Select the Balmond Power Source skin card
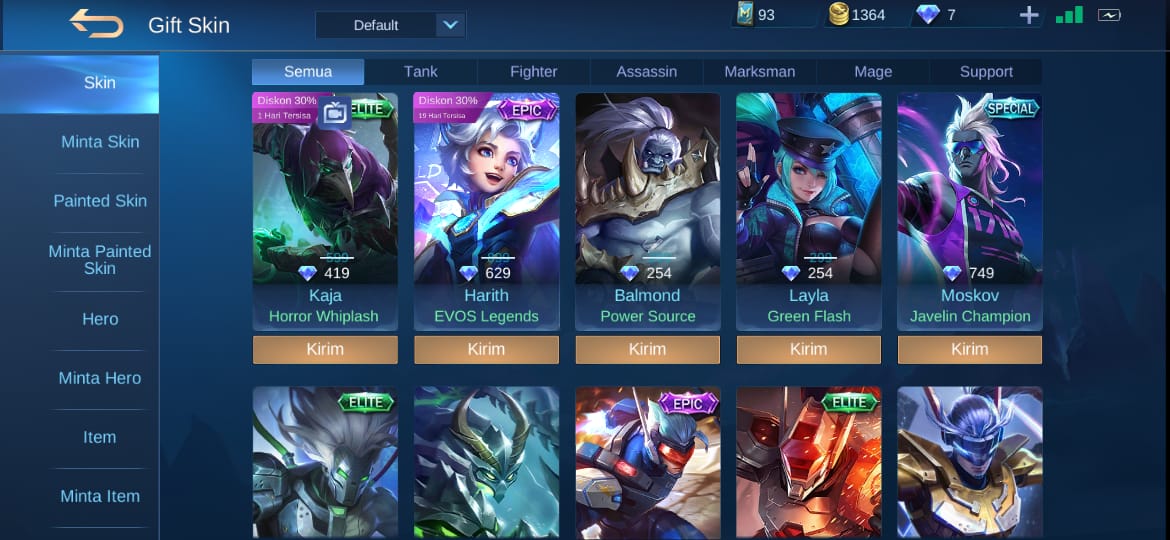The height and width of the screenshot is (540, 1170). 648,211
